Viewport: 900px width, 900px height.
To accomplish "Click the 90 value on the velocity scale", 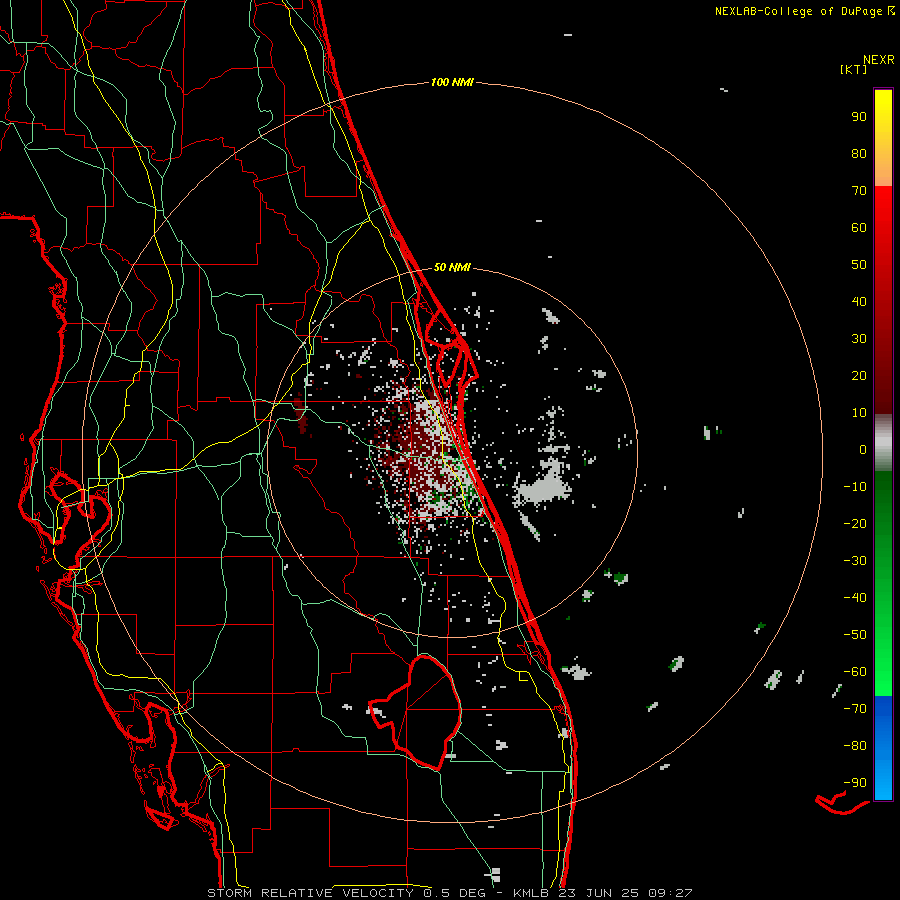I will pyautogui.click(x=859, y=117).
